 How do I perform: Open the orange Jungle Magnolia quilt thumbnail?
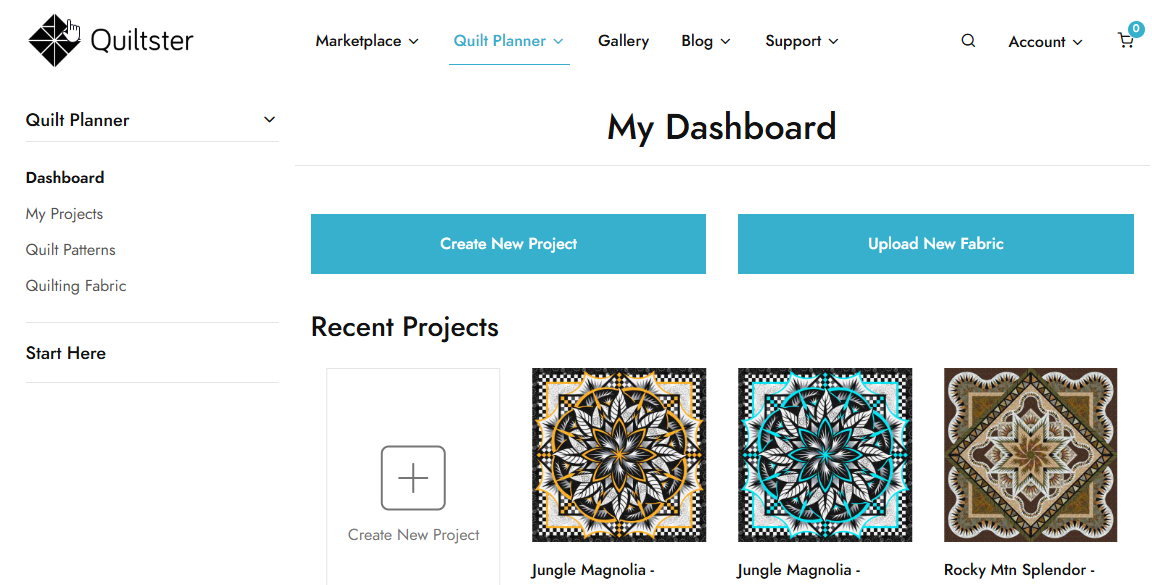coord(619,455)
